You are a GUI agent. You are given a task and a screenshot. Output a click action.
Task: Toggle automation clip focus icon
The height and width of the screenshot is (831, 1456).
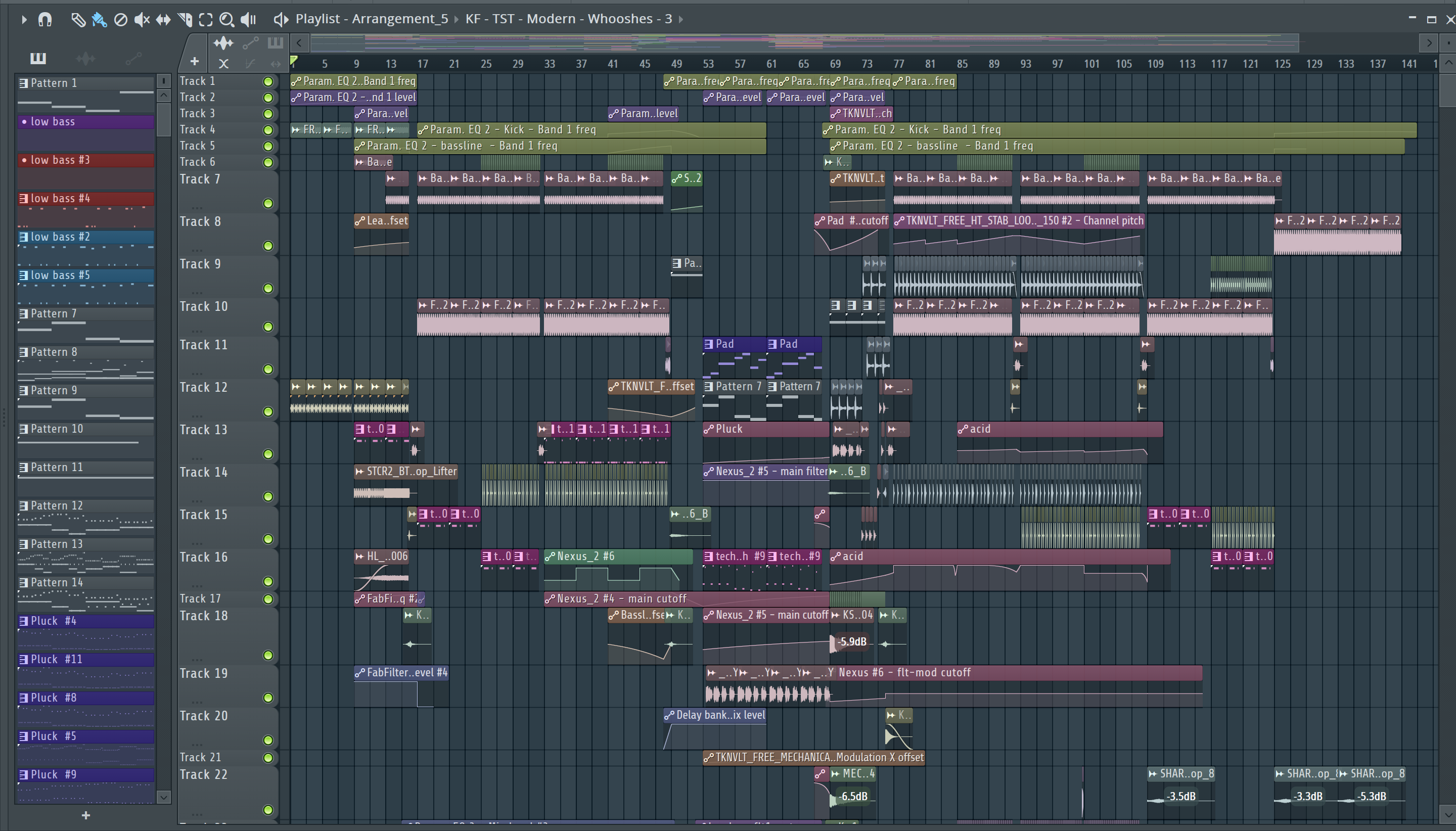pos(251,43)
